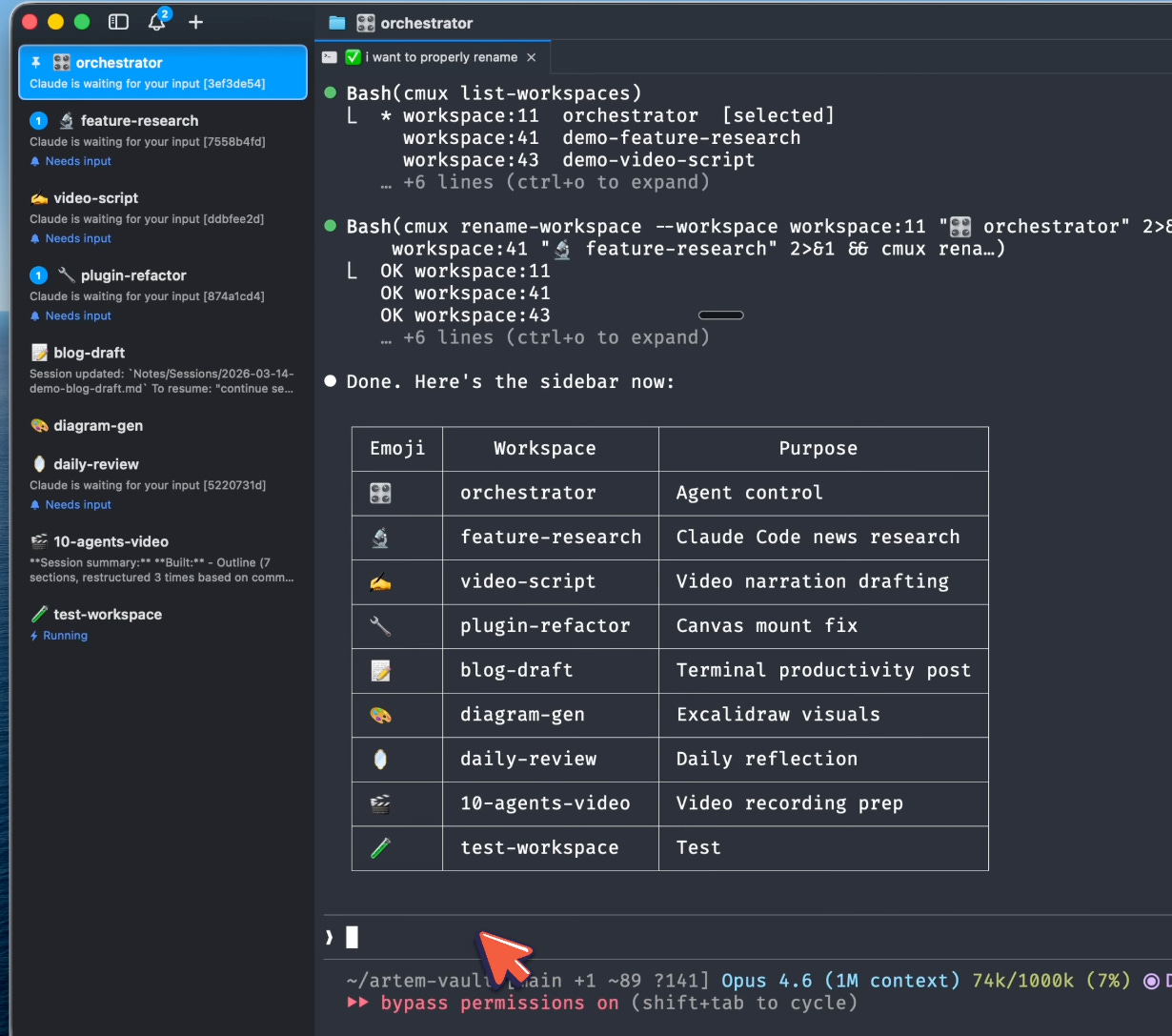Screen dimensions: 1172x1036
Task: Click the blue folder icon beside orchestrator title
Action: 335,22
